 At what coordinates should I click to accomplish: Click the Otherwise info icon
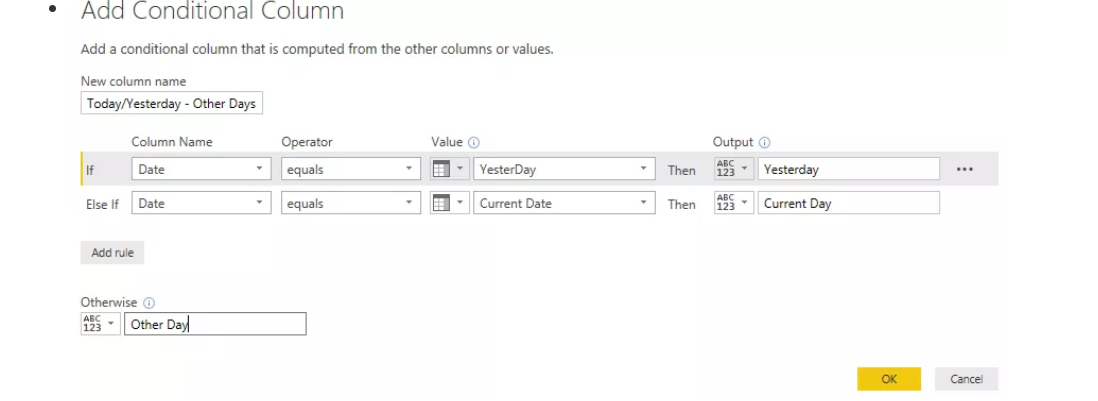point(148,303)
